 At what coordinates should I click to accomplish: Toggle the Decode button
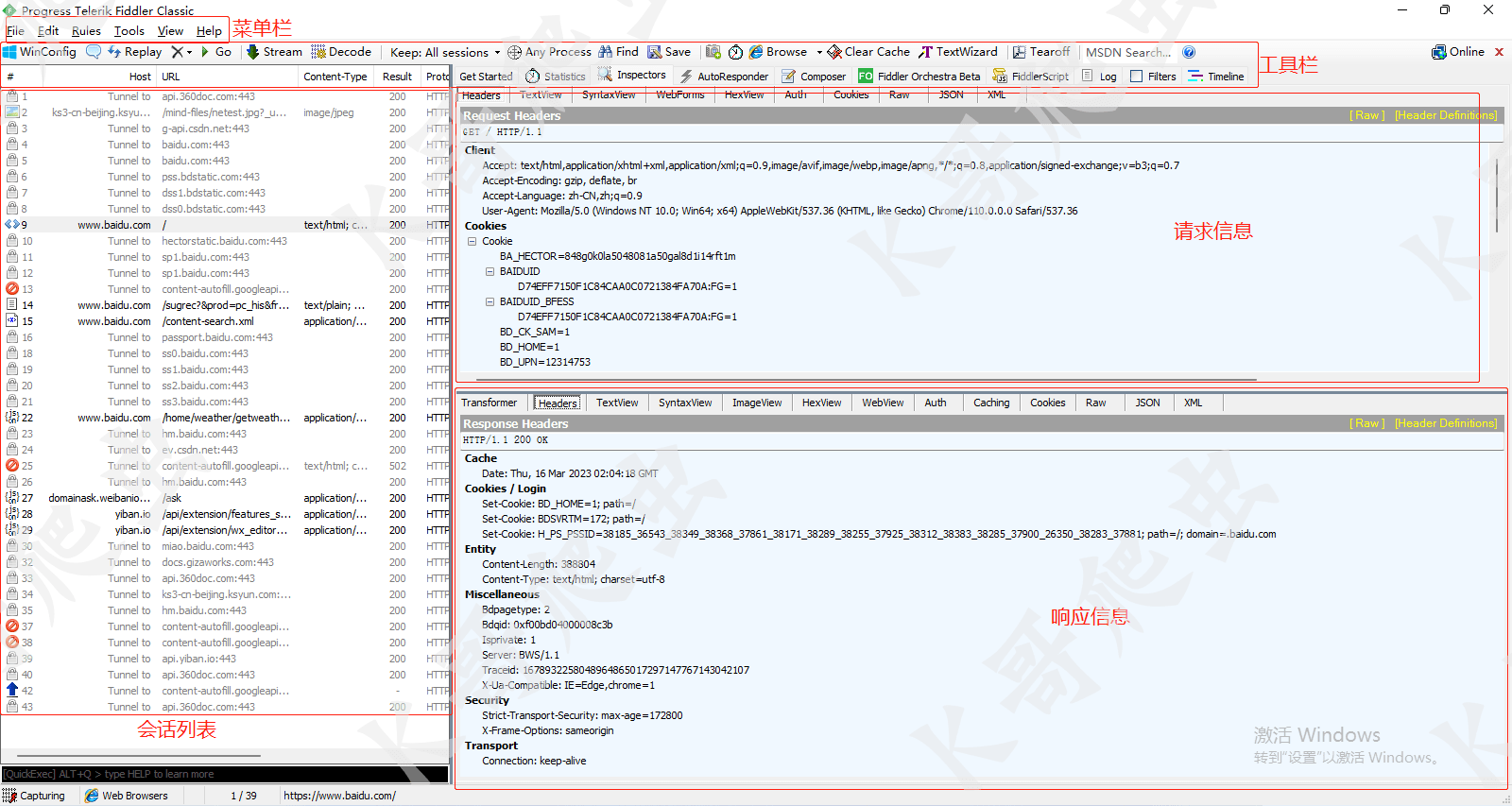click(341, 52)
